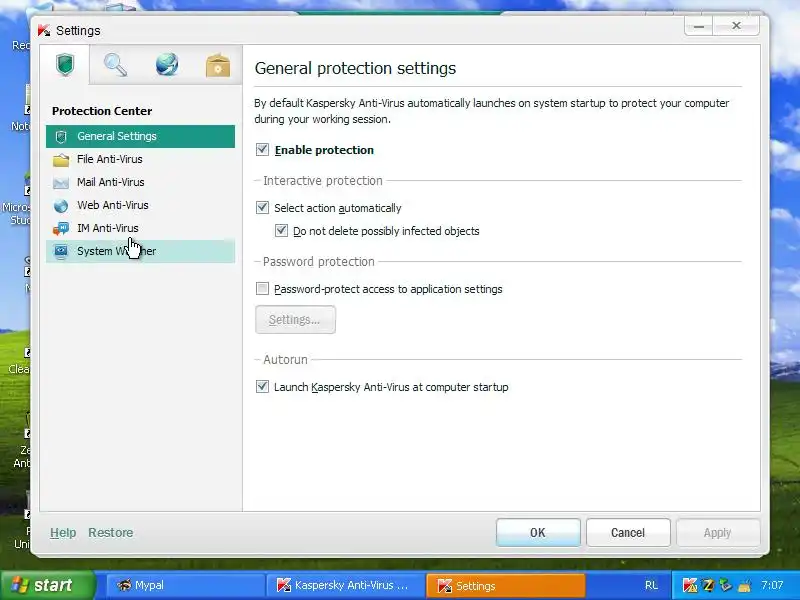Click the File Anti-Virus folder icon

[61, 160]
